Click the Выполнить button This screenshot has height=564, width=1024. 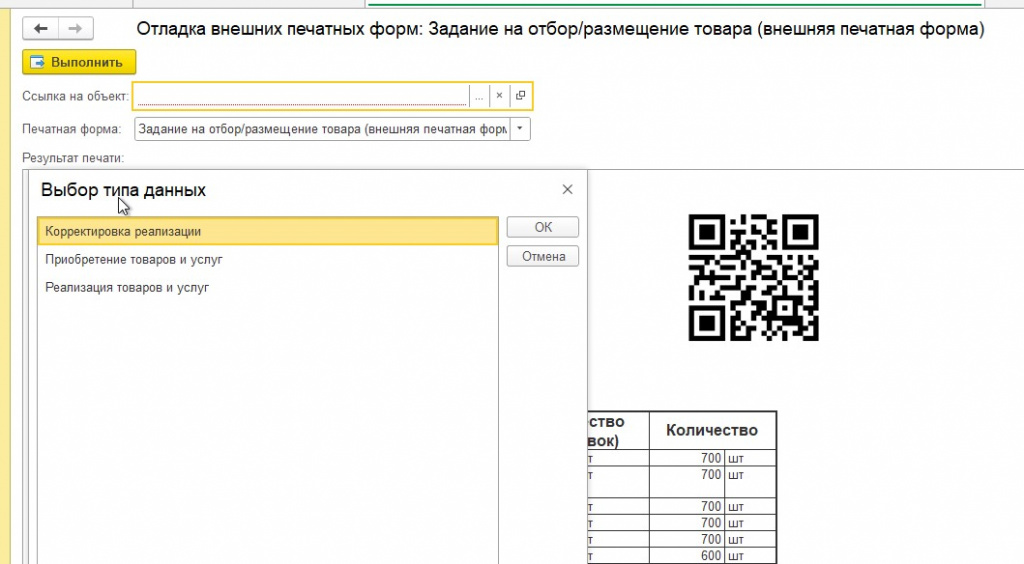[79, 62]
